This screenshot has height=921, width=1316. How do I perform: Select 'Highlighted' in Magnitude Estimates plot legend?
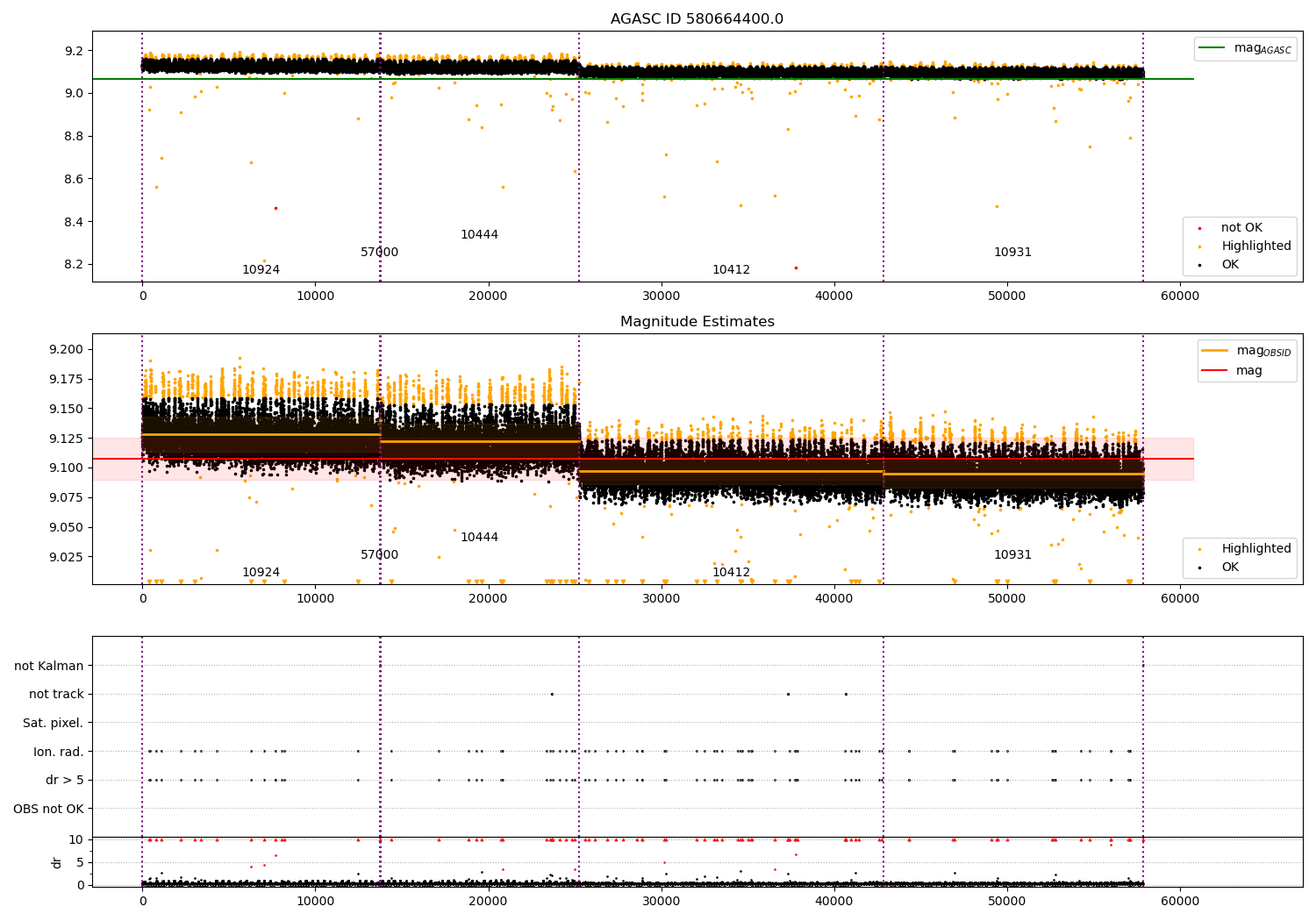coord(1256,549)
